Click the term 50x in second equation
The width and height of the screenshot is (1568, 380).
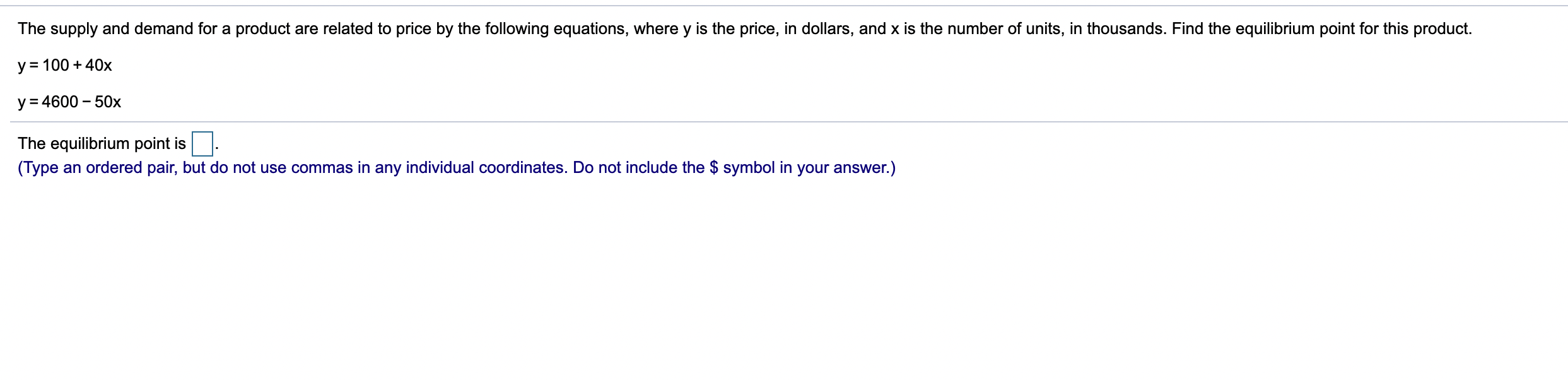point(108,102)
